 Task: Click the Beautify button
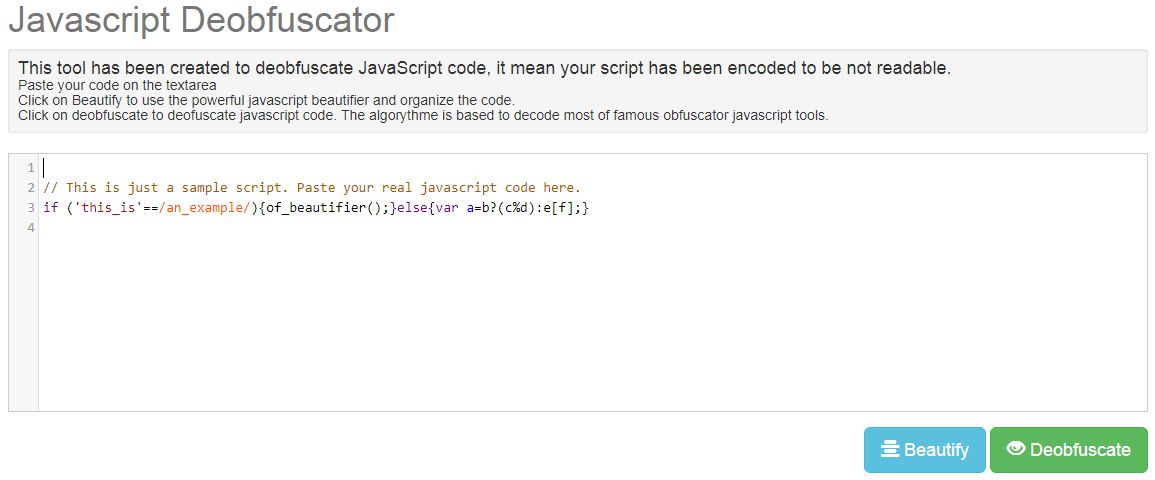924,450
